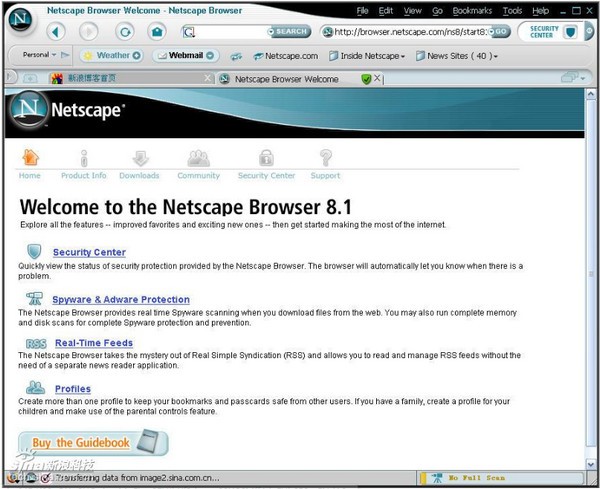Image resolution: width=600 pixels, height=489 pixels.
Task: Open the Tools menu
Action: [x=512, y=11]
